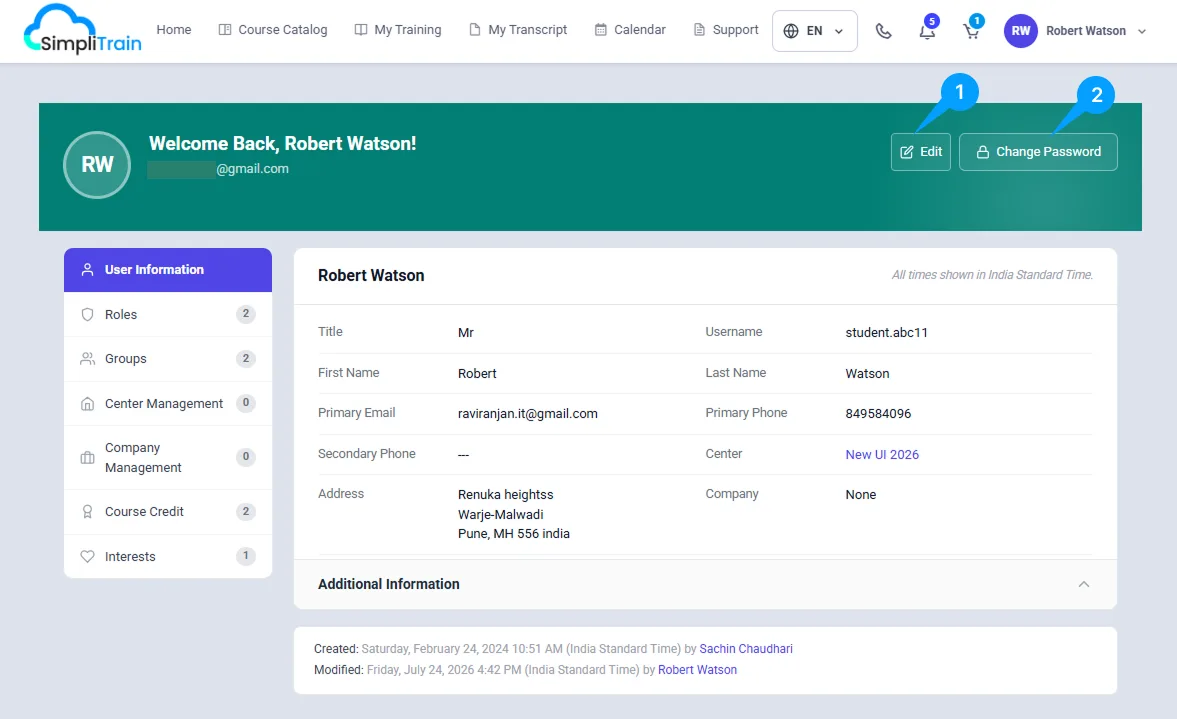Screen dimensions: 1177x719
Task: Open My Transcript menu item
Action: tap(518, 29)
